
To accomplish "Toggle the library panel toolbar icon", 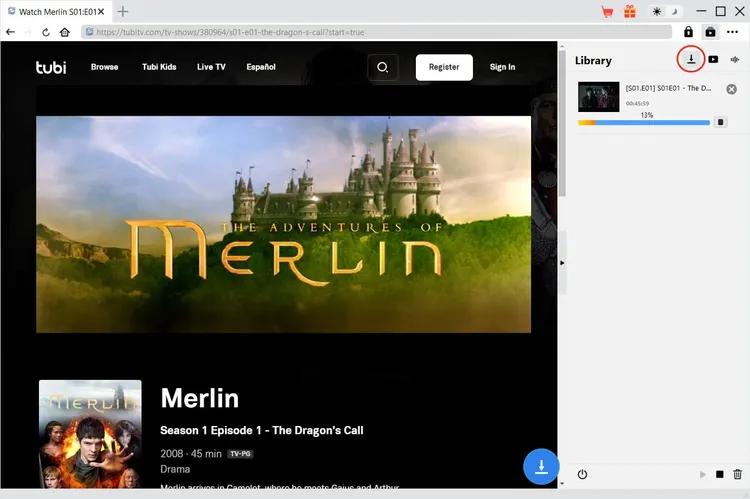I will coord(710,32).
